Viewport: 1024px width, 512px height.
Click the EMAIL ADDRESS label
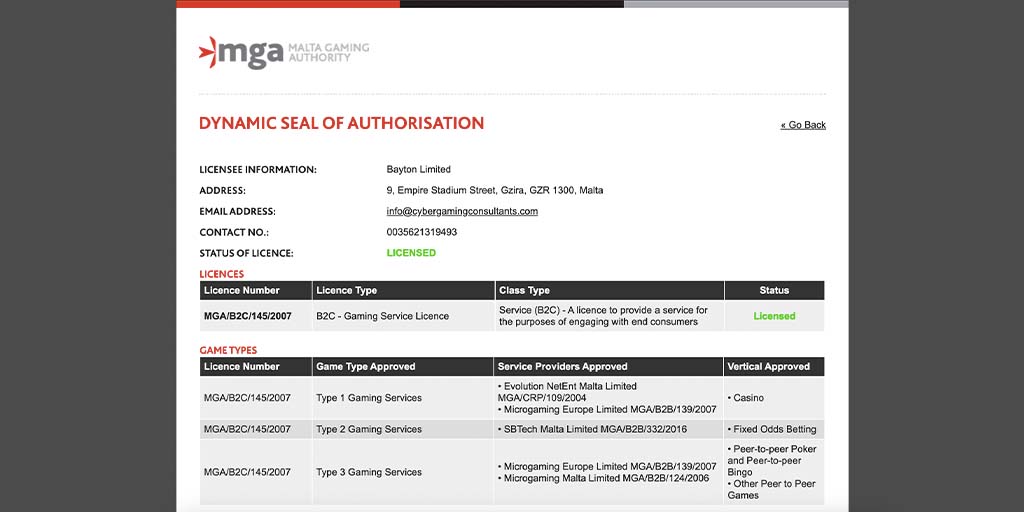[x=238, y=211]
